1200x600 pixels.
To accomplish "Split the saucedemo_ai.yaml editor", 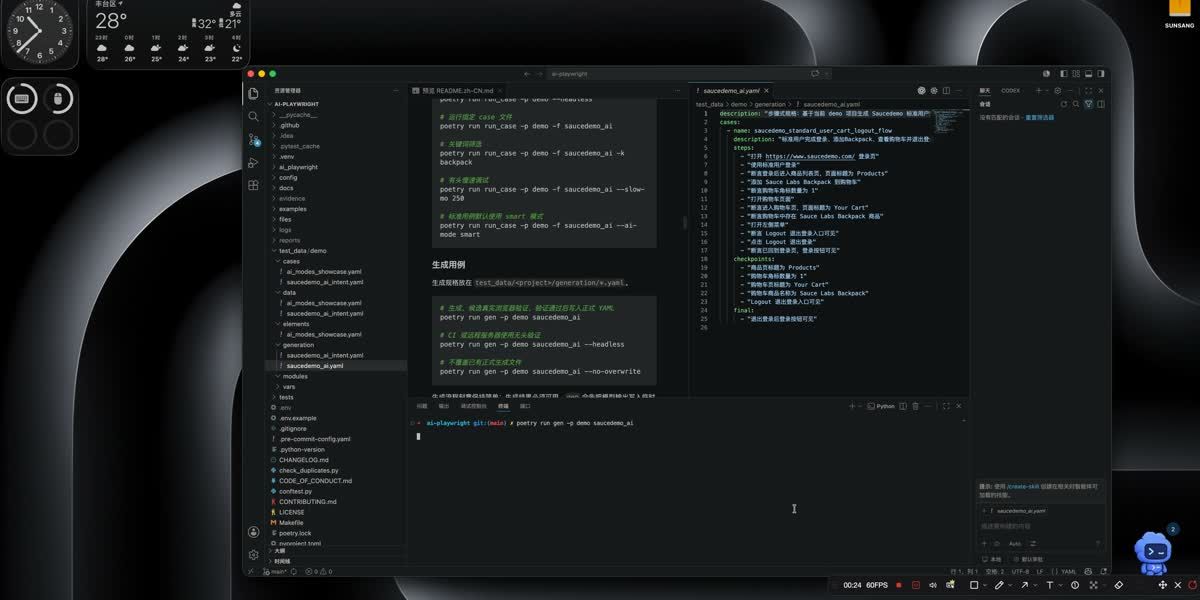I will (x=946, y=91).
